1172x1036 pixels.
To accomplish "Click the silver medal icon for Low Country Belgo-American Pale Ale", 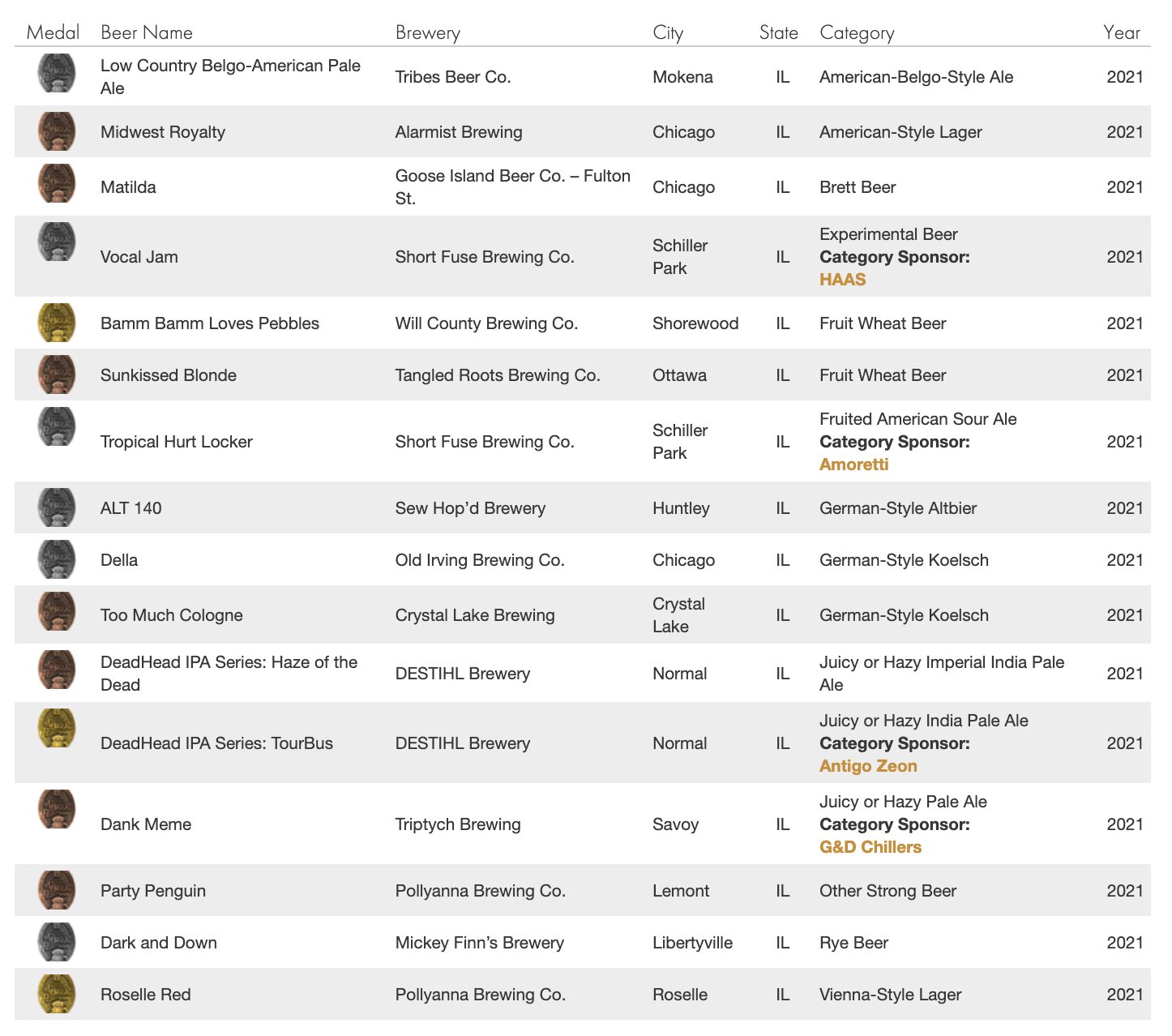I will coord(57,73).
